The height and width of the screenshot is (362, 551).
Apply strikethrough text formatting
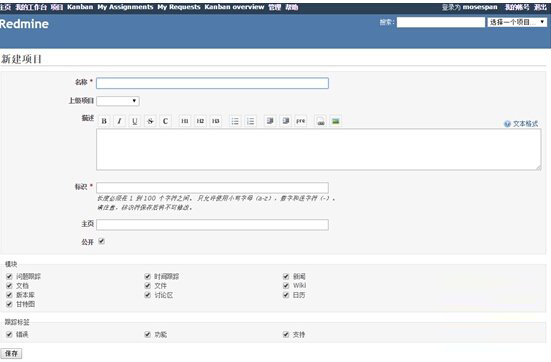150,121
